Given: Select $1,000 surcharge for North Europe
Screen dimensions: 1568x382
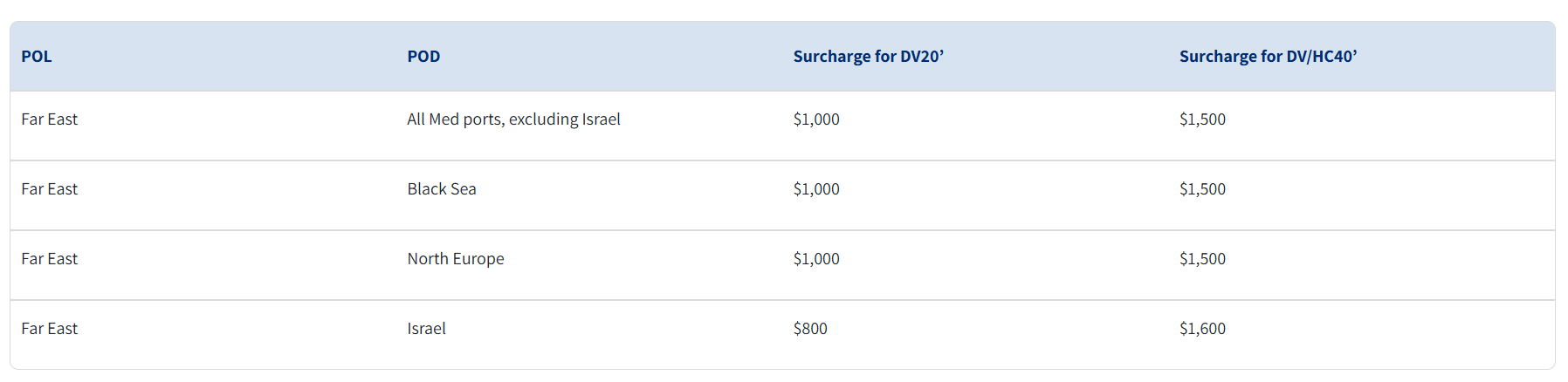Looking at the screenshot, I should click(x=816, y=259).
